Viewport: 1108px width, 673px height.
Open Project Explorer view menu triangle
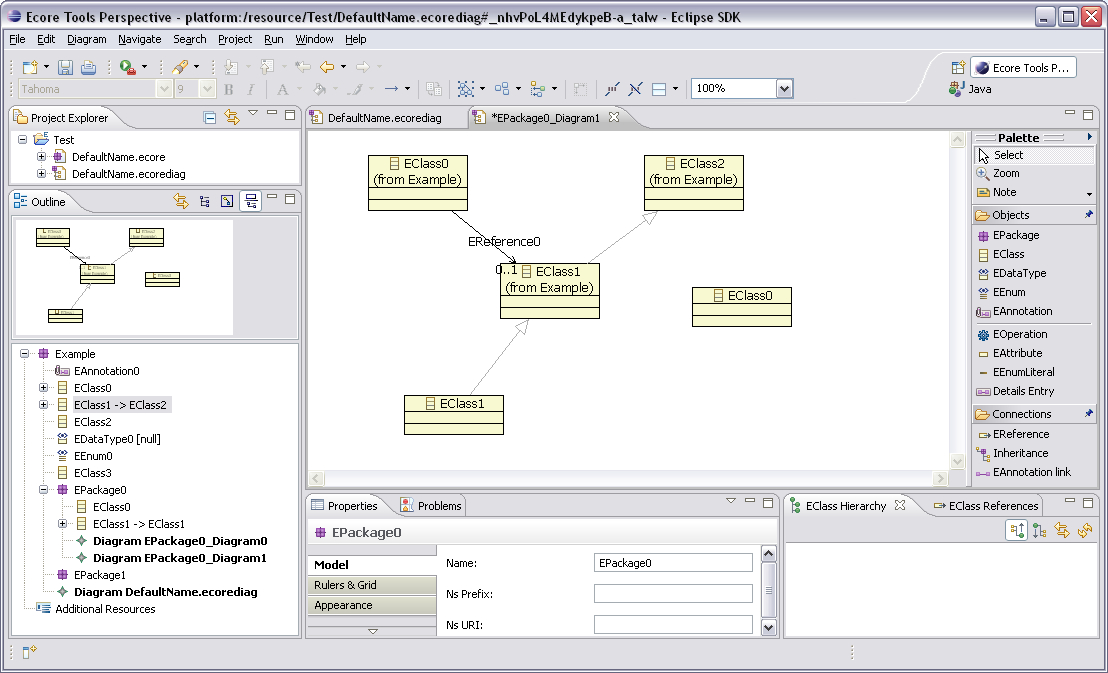252,113
